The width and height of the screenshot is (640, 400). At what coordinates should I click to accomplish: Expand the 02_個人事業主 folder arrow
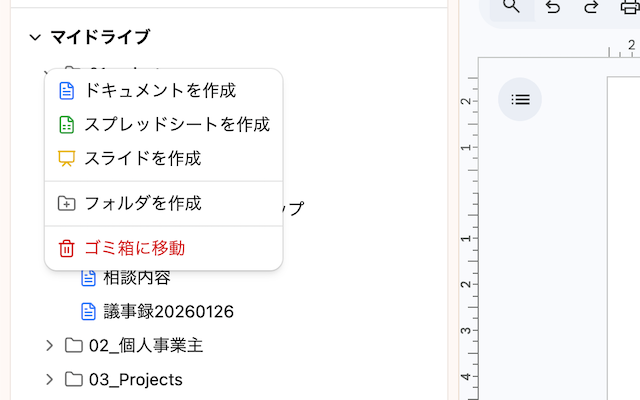click(49, 345)
